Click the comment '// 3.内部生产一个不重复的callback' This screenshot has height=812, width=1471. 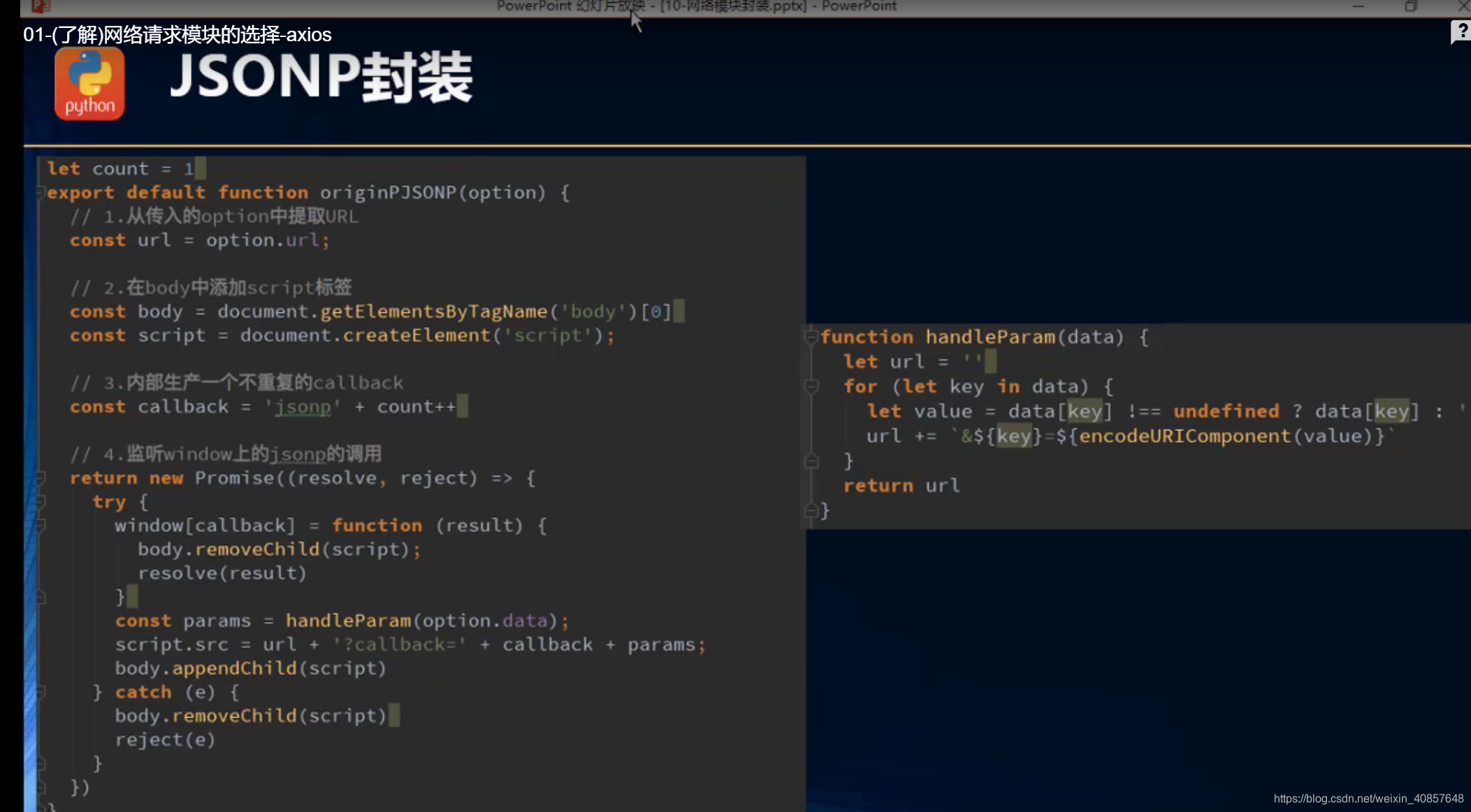pyautogui.click(x=237, y=382)
